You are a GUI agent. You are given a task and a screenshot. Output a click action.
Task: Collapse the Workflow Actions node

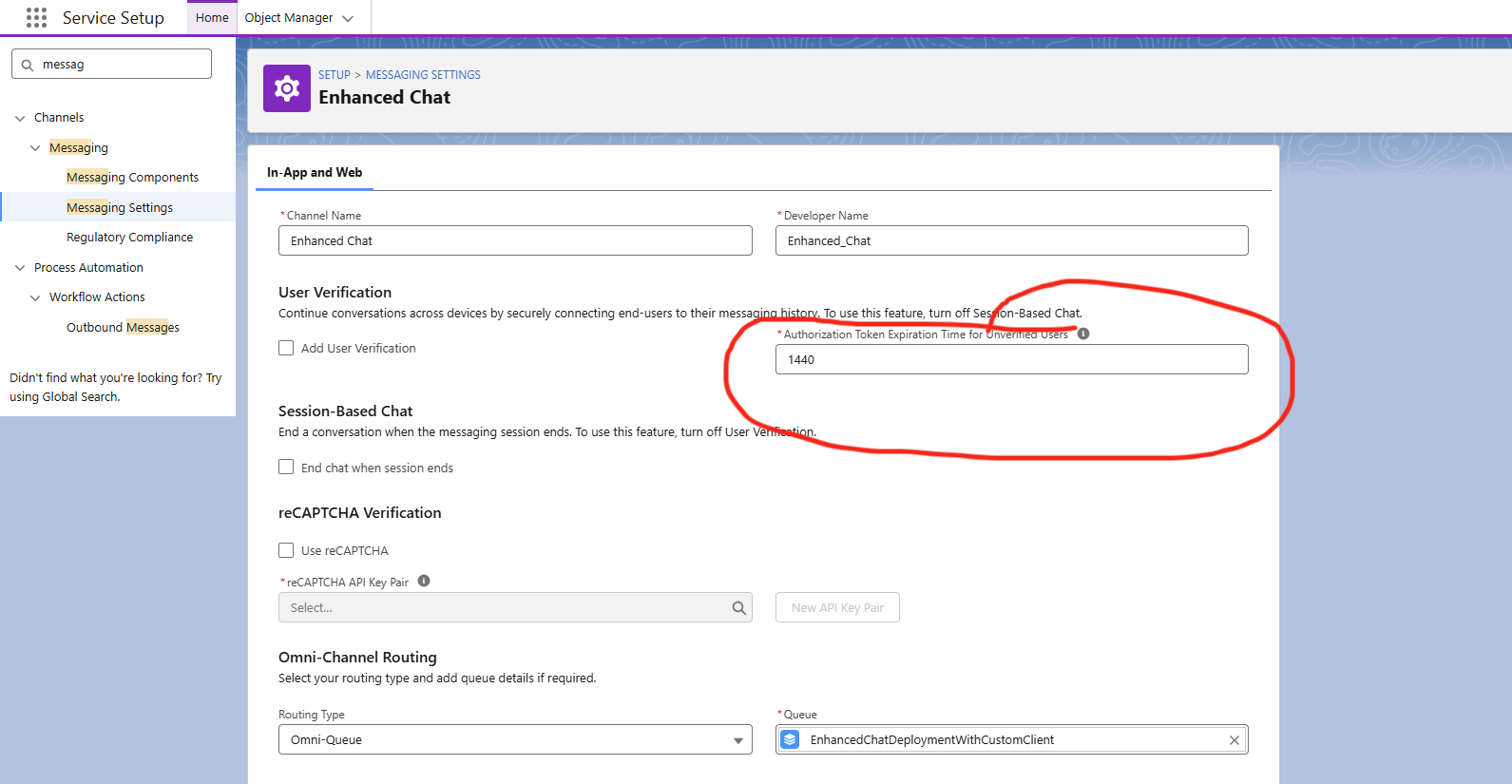[x=35, y=297]
